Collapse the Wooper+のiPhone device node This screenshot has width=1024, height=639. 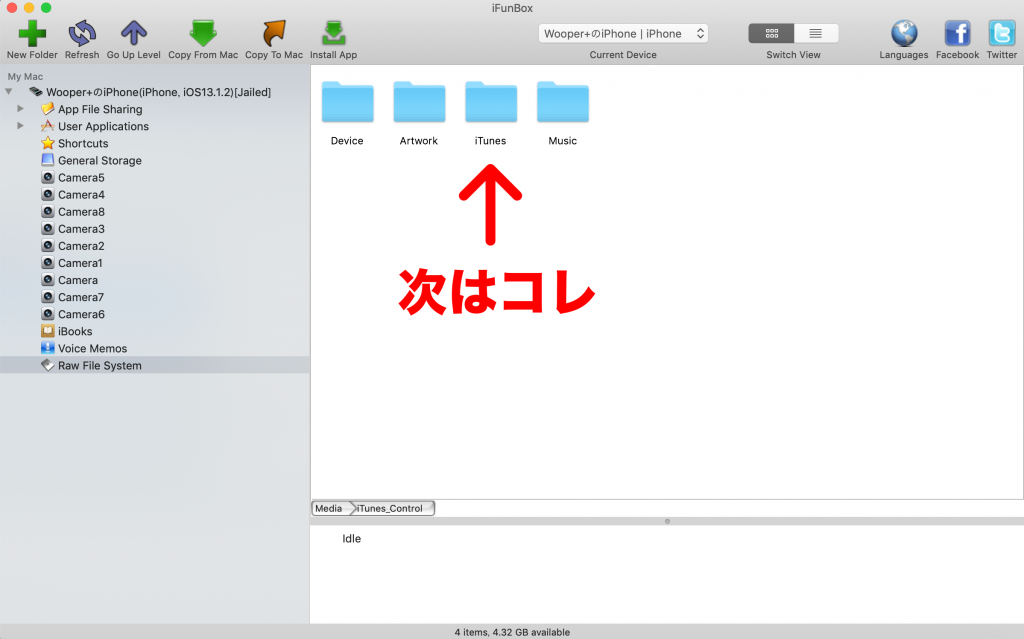pos(9,92)
